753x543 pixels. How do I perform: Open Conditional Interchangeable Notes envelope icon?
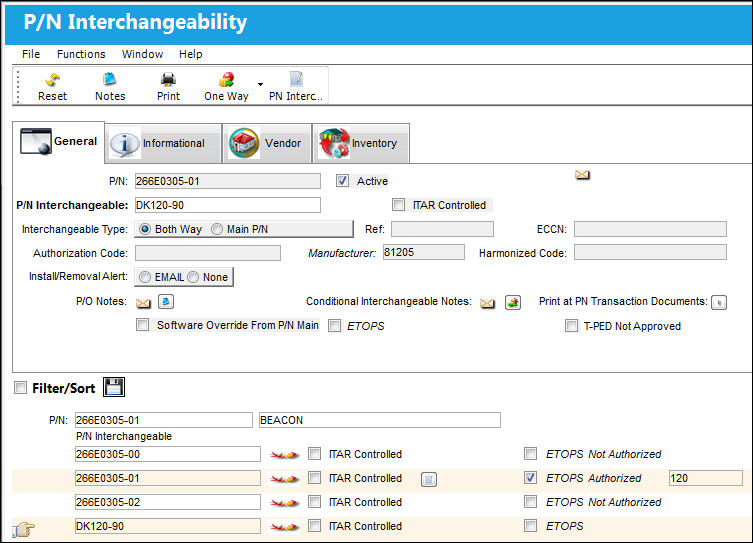[x=487, y=303]
